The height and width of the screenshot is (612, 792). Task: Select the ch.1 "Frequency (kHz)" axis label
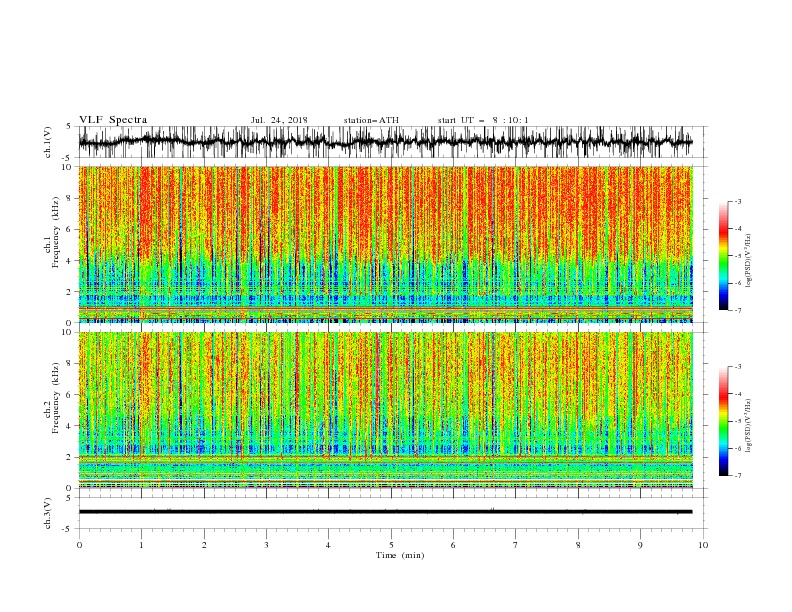[x=56, y=230]
